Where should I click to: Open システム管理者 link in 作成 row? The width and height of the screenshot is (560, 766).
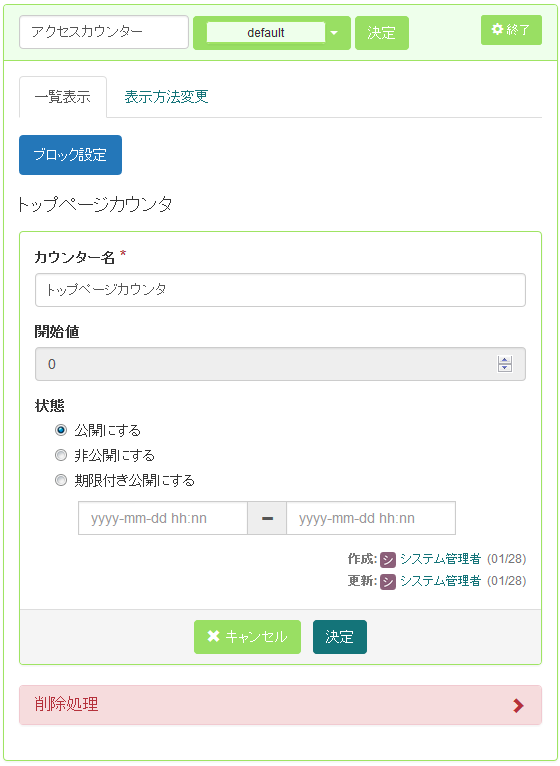pos(440,558)
